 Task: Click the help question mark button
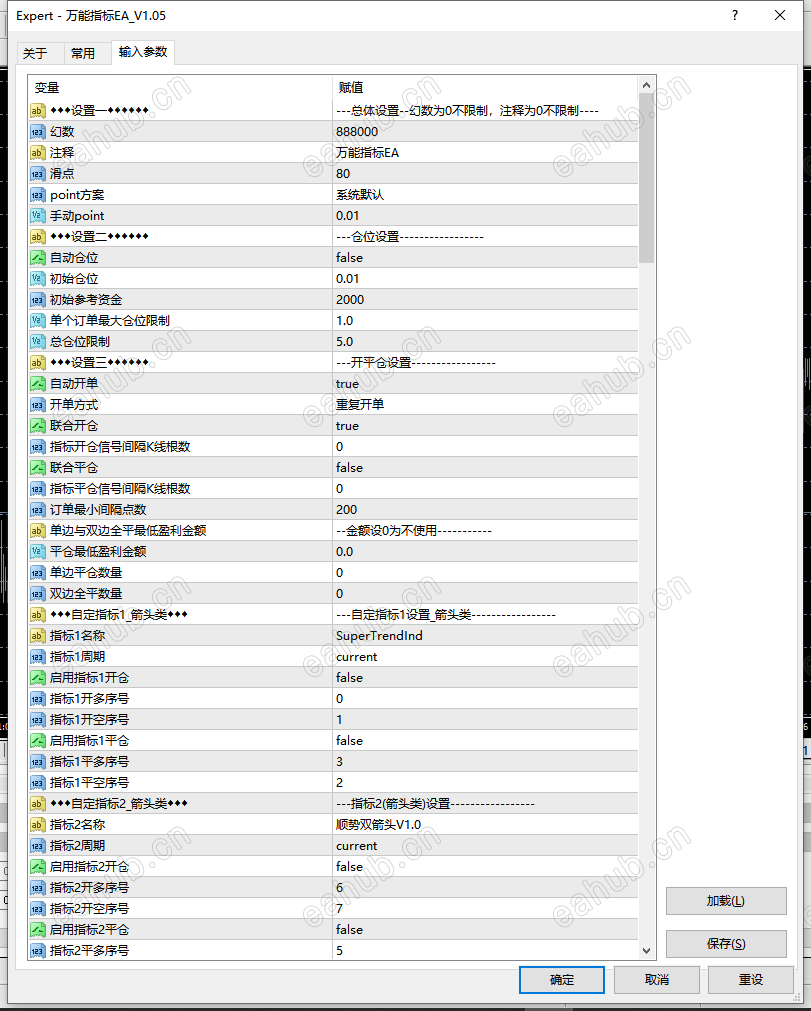point(735,15)
